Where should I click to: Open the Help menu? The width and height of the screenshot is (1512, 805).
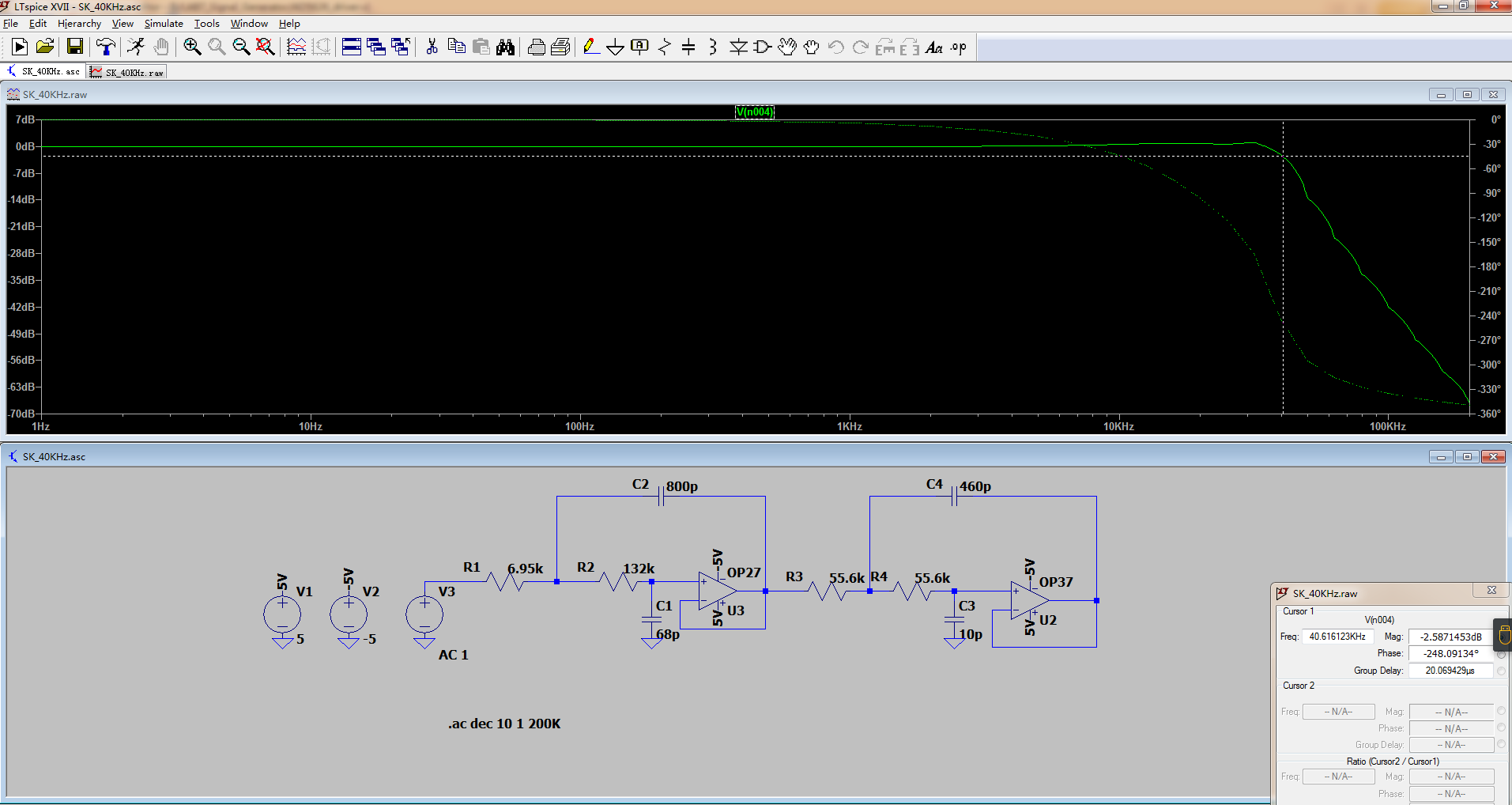289,24
